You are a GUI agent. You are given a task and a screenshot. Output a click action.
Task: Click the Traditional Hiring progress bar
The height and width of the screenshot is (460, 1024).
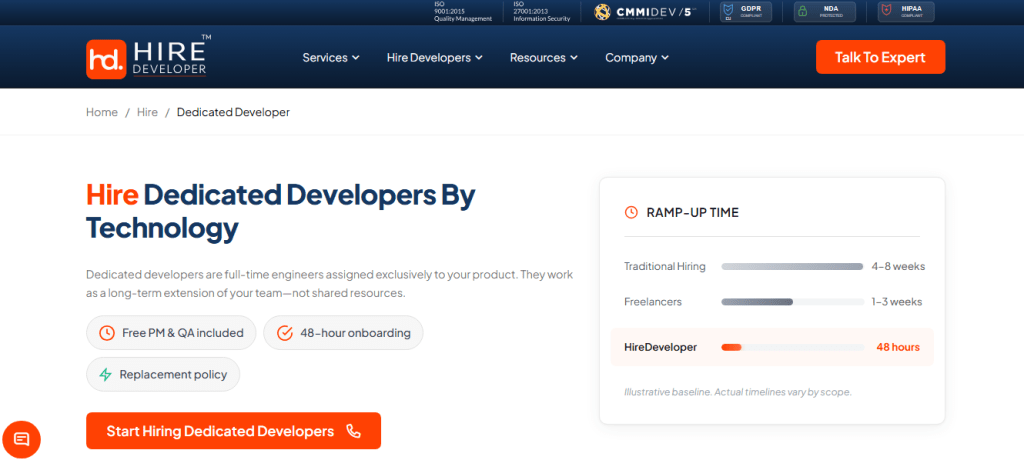pyautogui.click(x=792, y=267)
